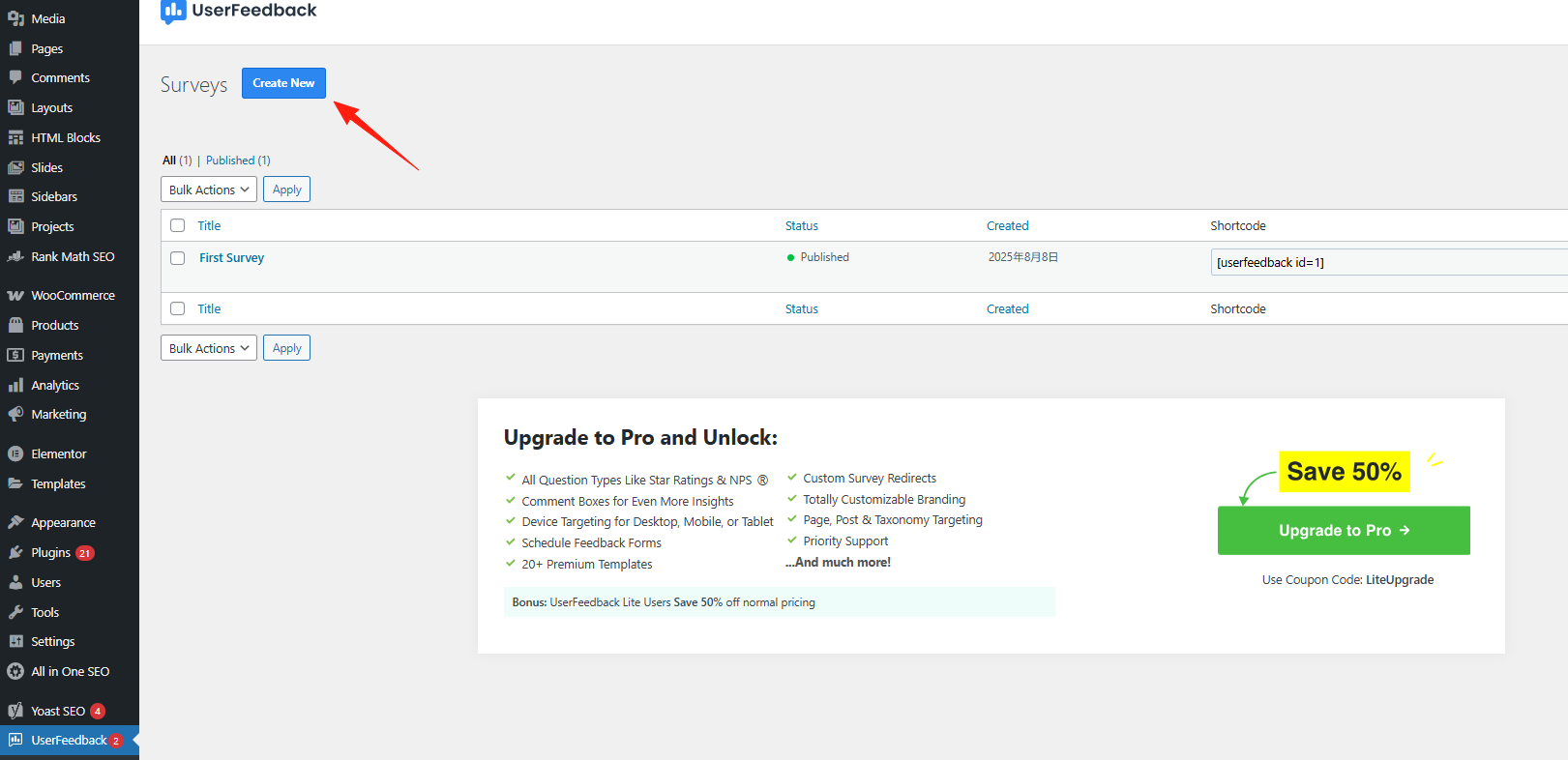
Task: Open the First Survey link
Action: point(231,258)
